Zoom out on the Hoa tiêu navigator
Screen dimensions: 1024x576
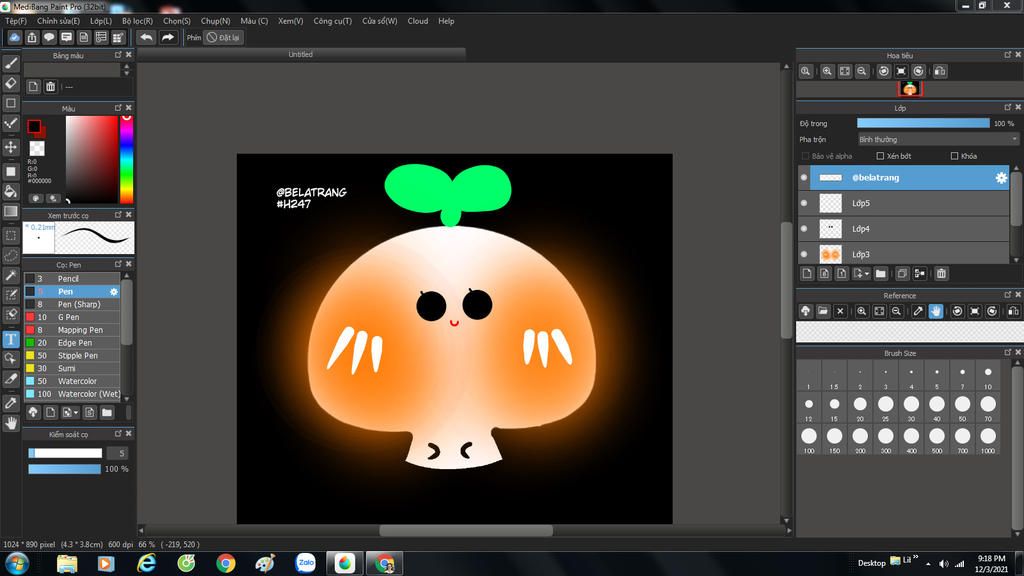(862, 71)
